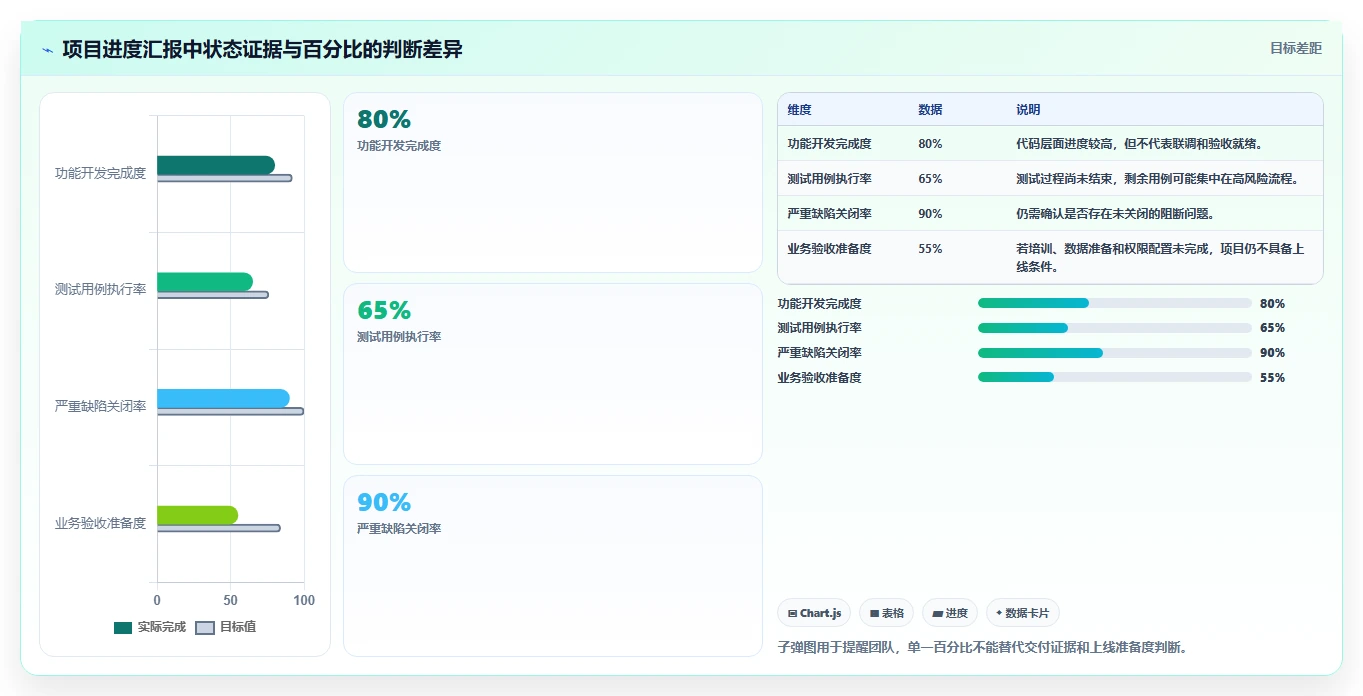
Task: Click the 80% value beside the progress bar
Action: click(1272, 303)
